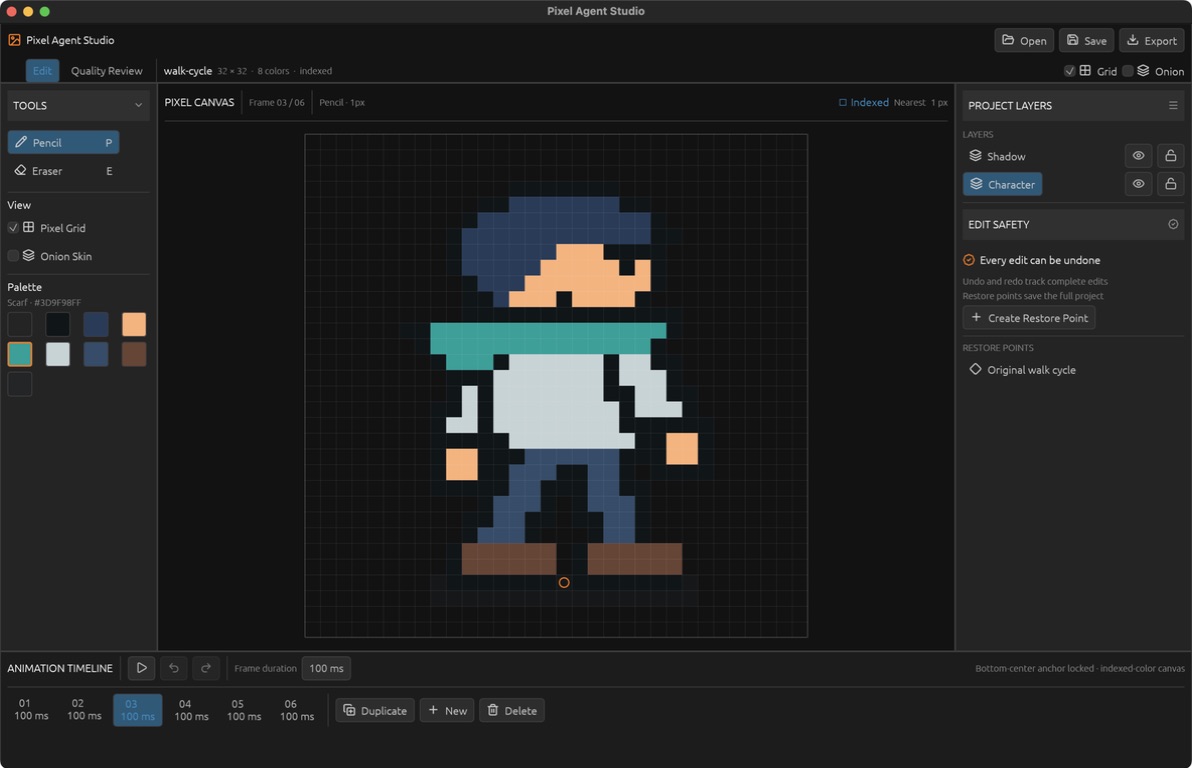Toggle the Pixel Grid checkbox in View
Screen dimensions: 1192x768
point(14,227)
